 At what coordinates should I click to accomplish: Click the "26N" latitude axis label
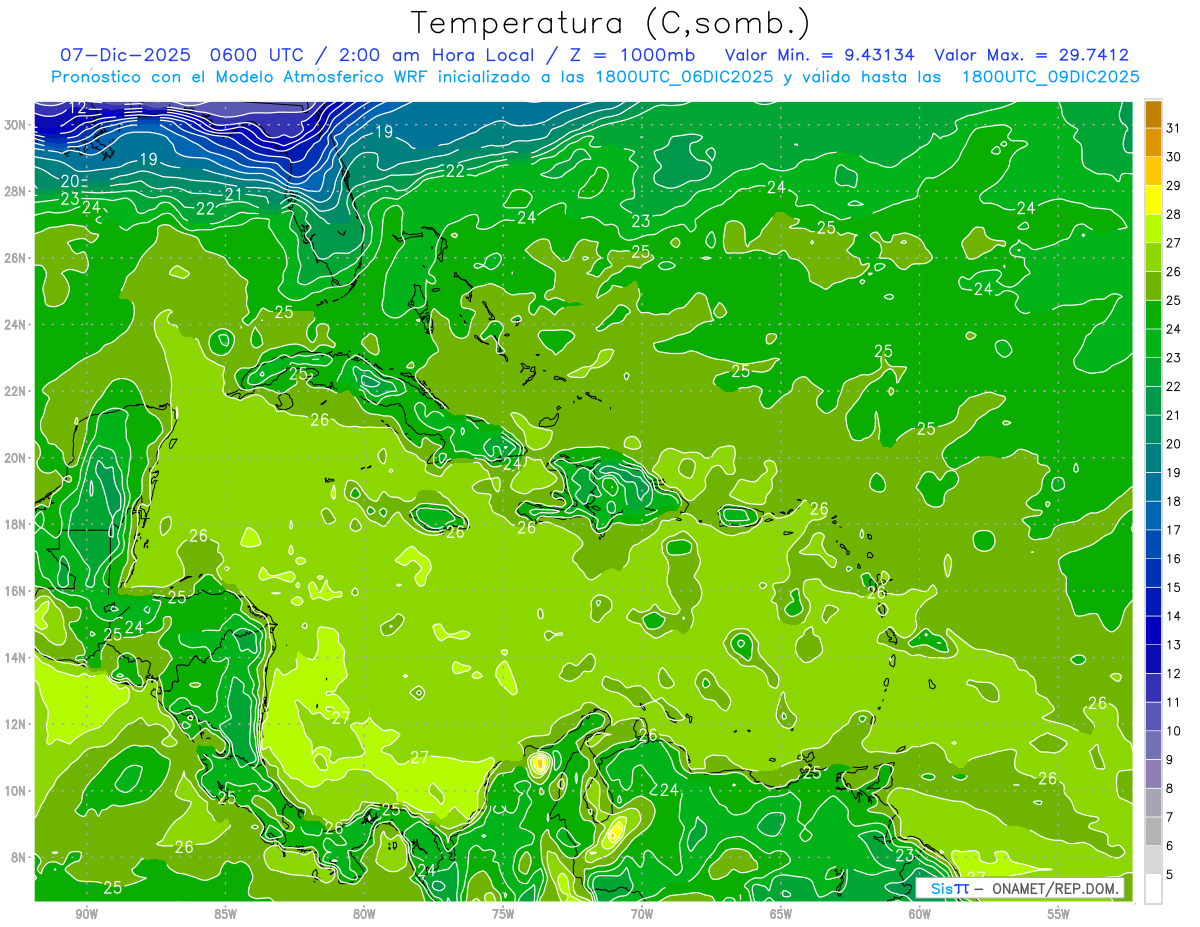coord(16,258)
